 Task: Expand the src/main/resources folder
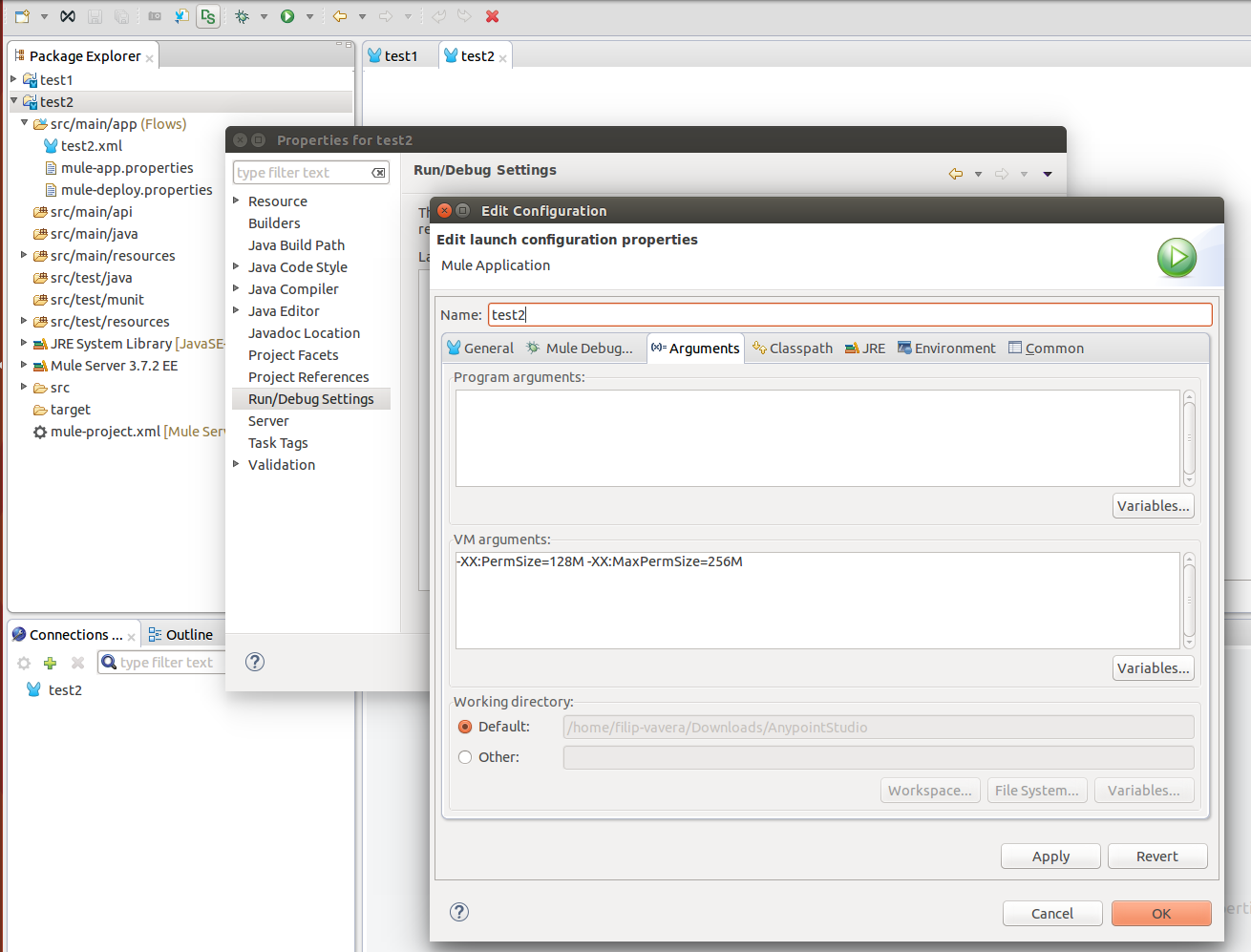tap(24, 254)
